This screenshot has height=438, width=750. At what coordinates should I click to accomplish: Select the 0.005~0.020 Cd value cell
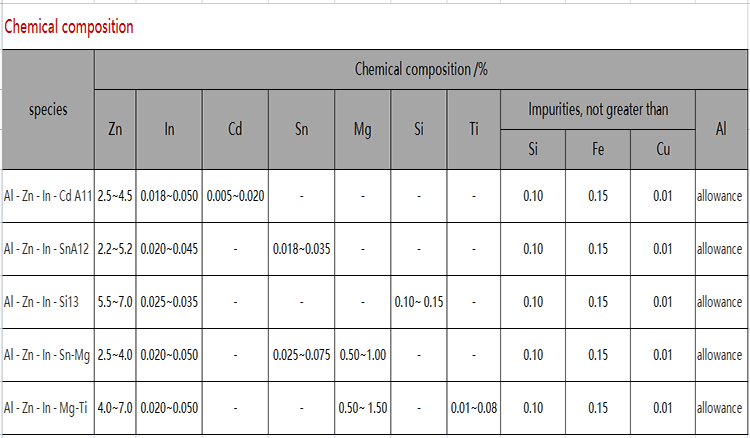235,196
